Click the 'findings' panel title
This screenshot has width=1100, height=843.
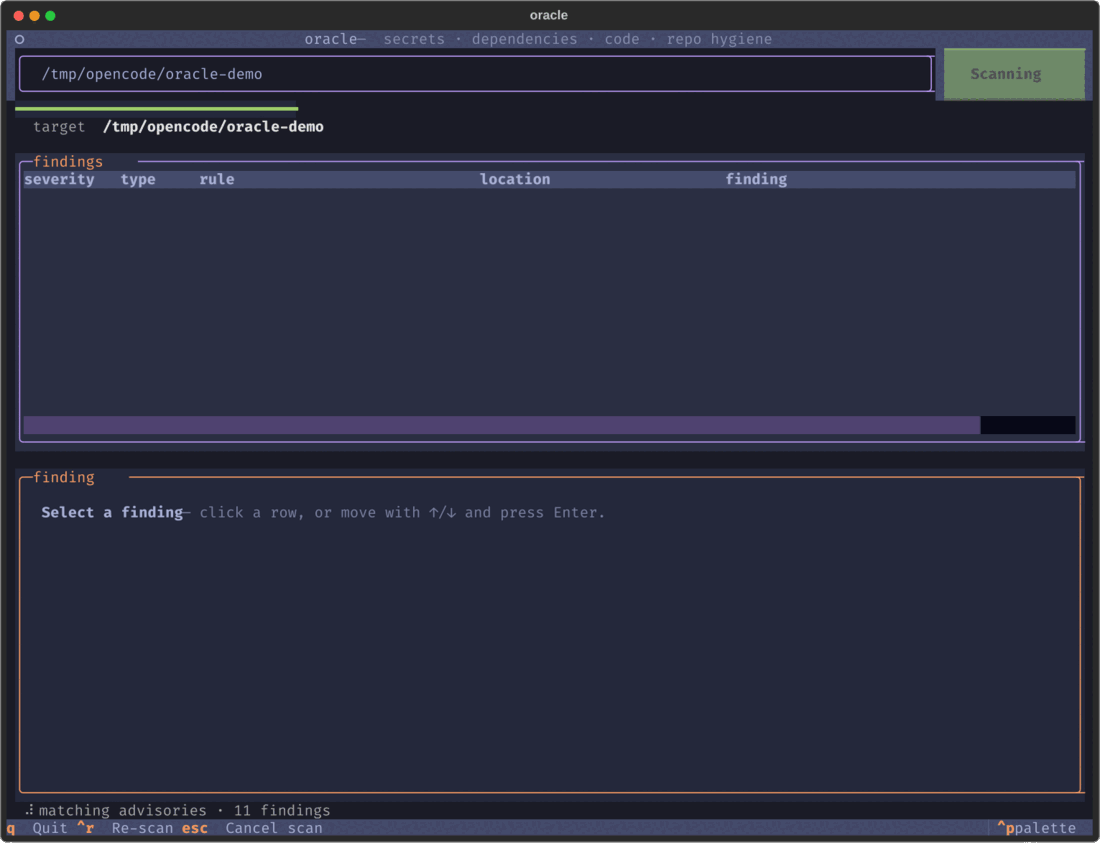click(68, 162)
